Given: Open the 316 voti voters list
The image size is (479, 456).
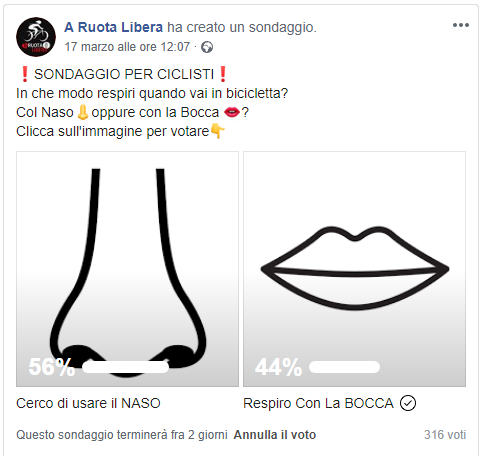Looking at the screenshot, I should pos(445,435).
